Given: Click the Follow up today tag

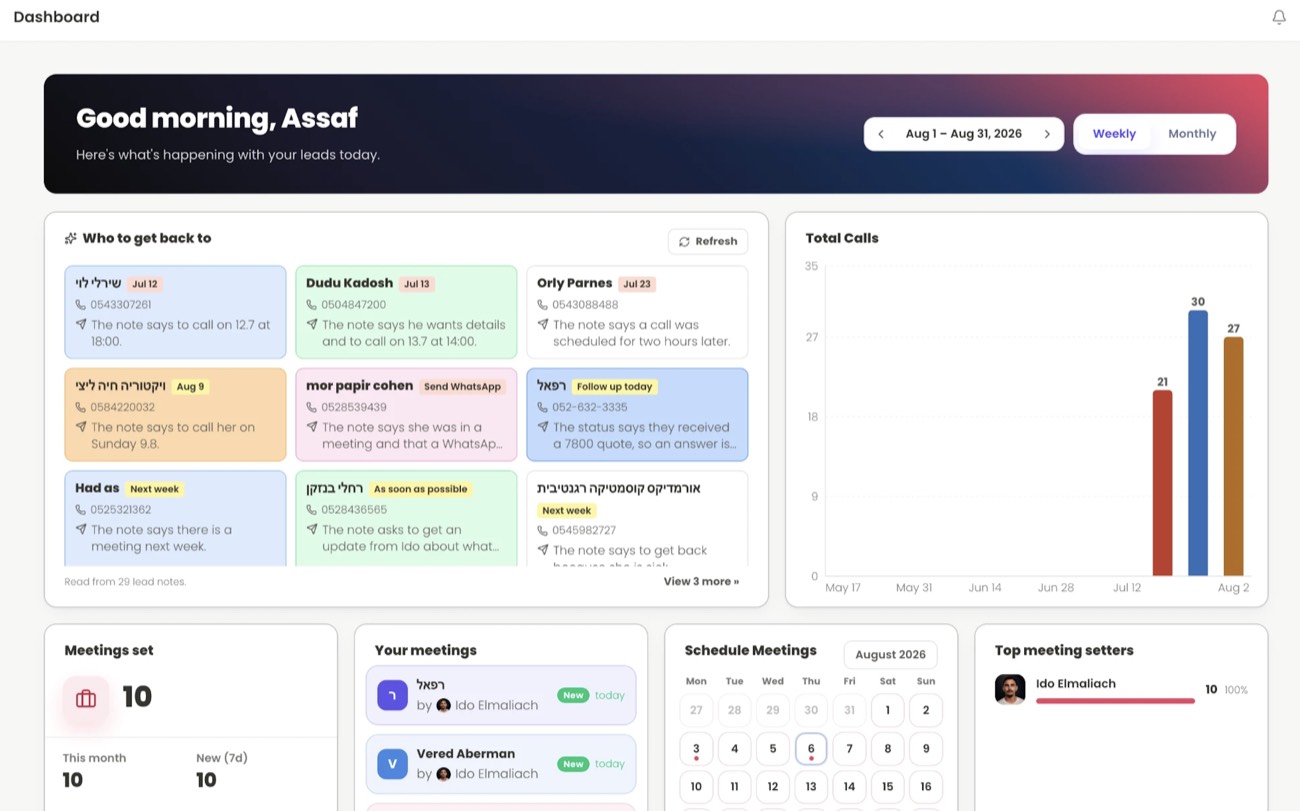Looking at the screenshot, I should click(615, 387).
